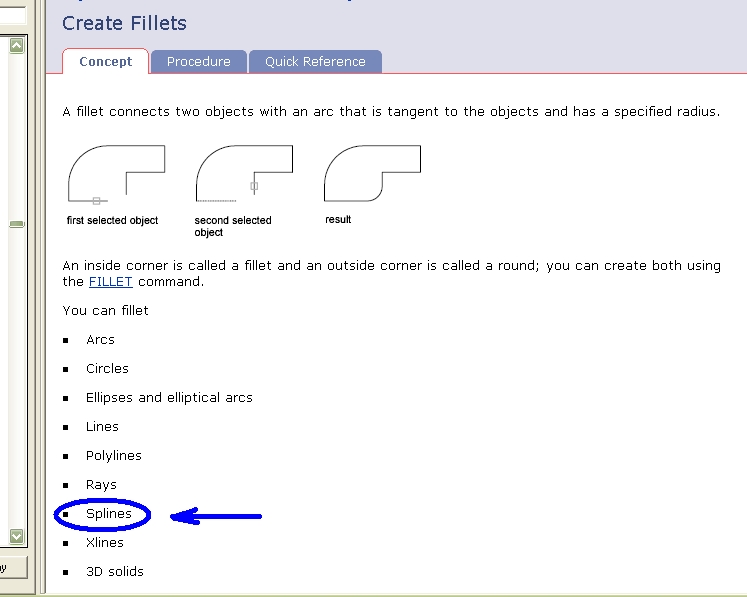747x597 pixels.
Task: Click the Create Fillets heading
Action: click(124, 23)
